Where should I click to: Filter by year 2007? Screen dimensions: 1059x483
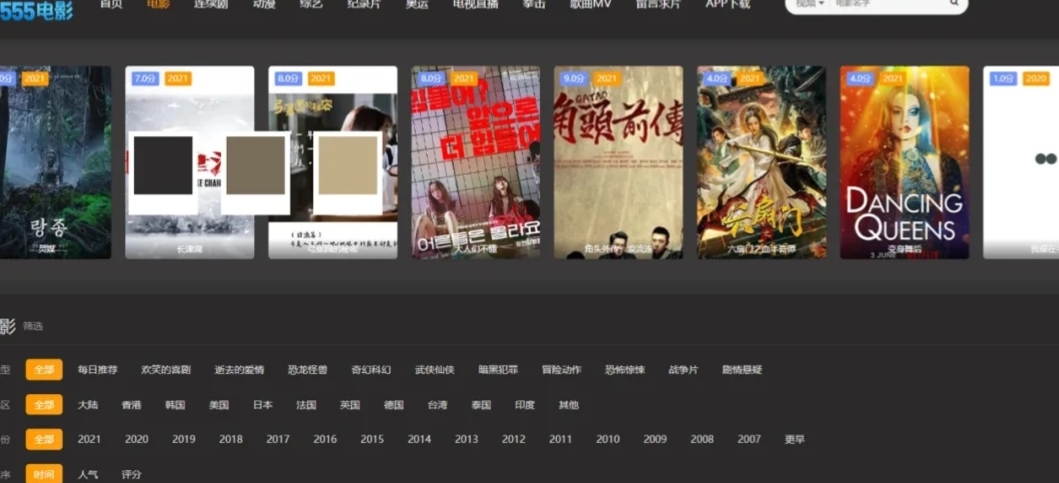point(749,440)
